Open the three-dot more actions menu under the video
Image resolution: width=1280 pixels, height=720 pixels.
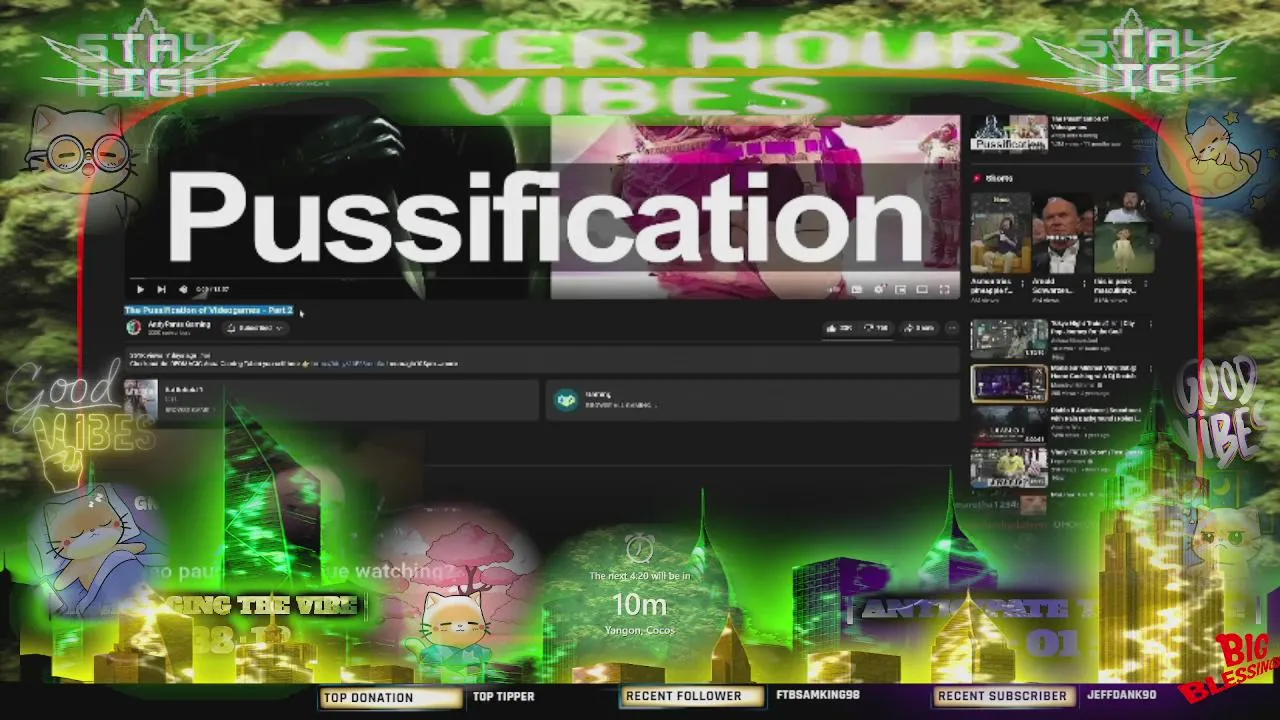[951, 327]
